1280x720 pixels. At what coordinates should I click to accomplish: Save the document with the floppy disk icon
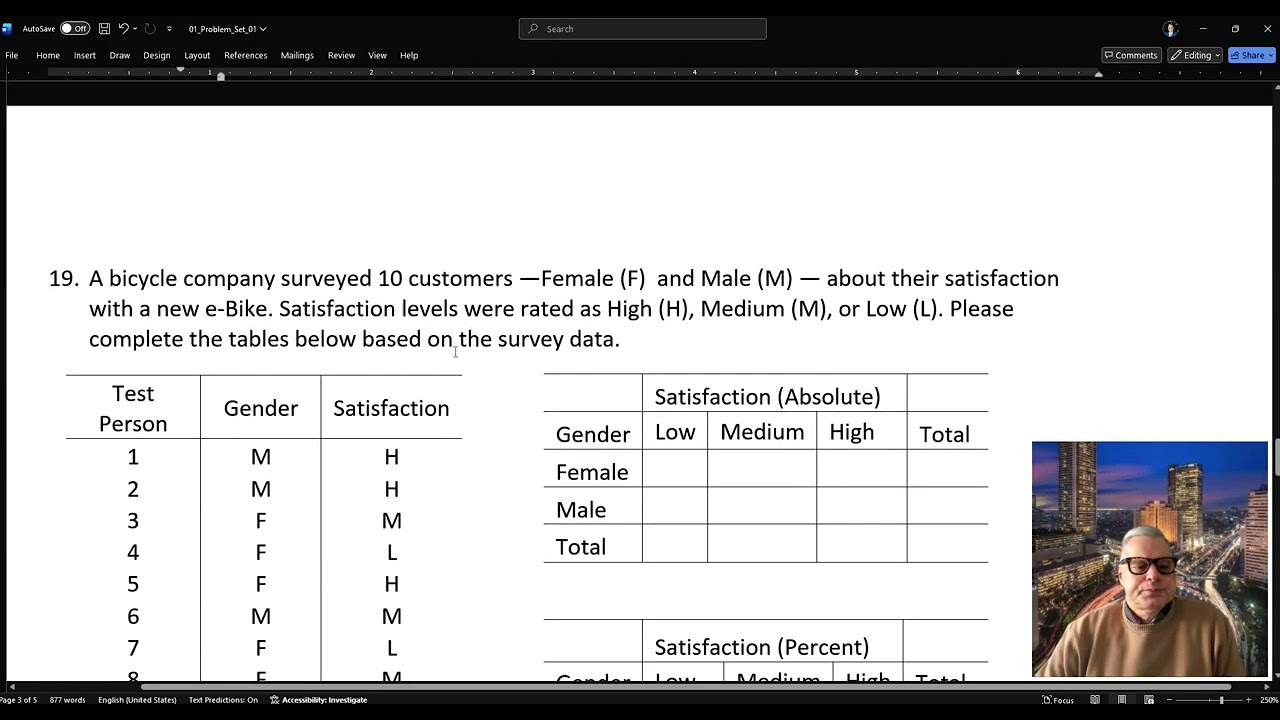(x=104, y=29)
